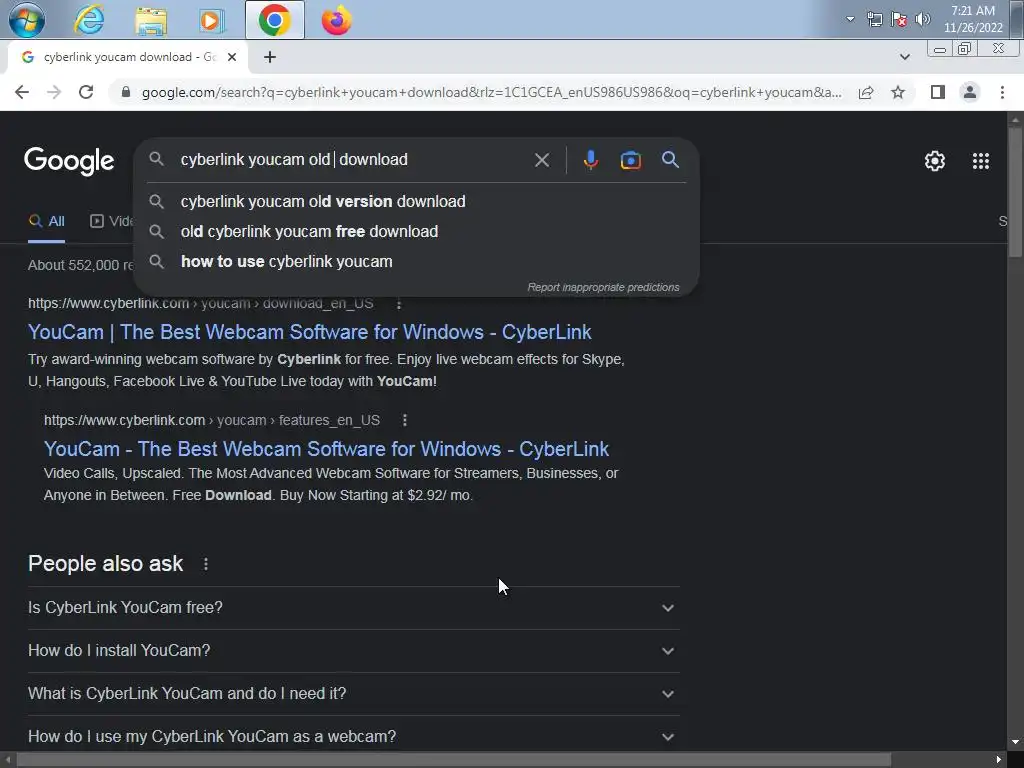Open the Chrome profile avatar menu
The height and width of the screenshot is (768, 1024).
click(x=970, y=93)
